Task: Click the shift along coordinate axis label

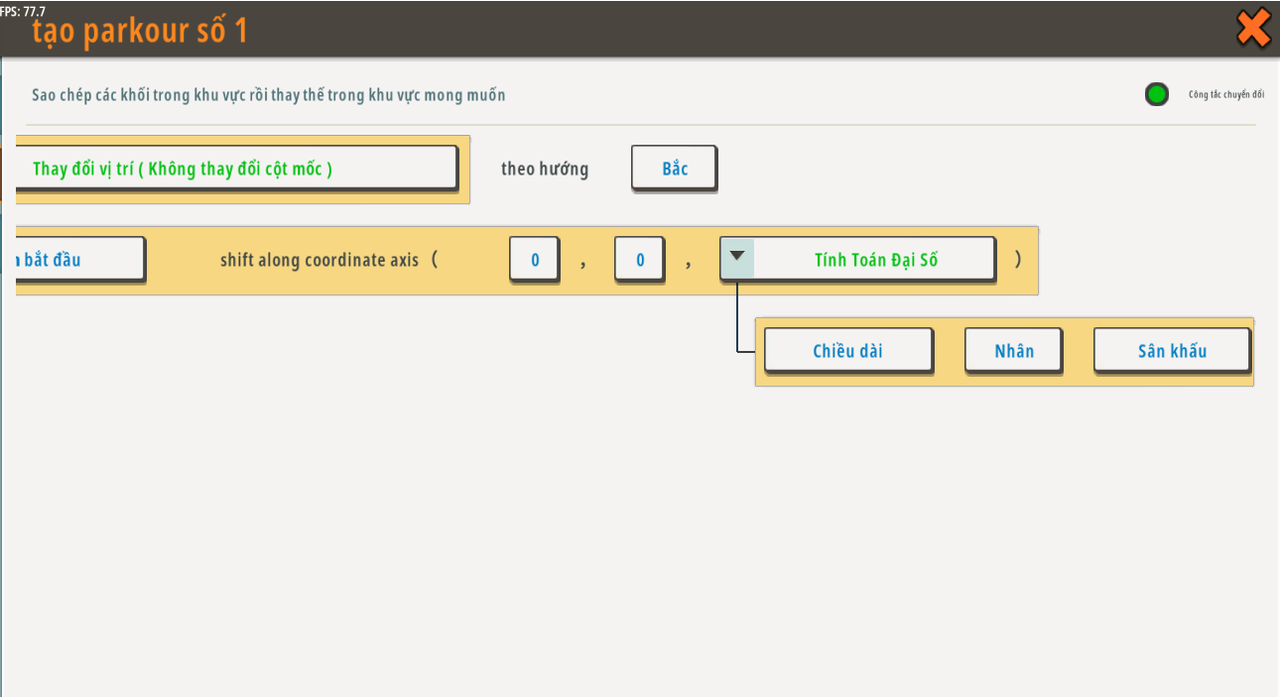Action: coord(319,260)
